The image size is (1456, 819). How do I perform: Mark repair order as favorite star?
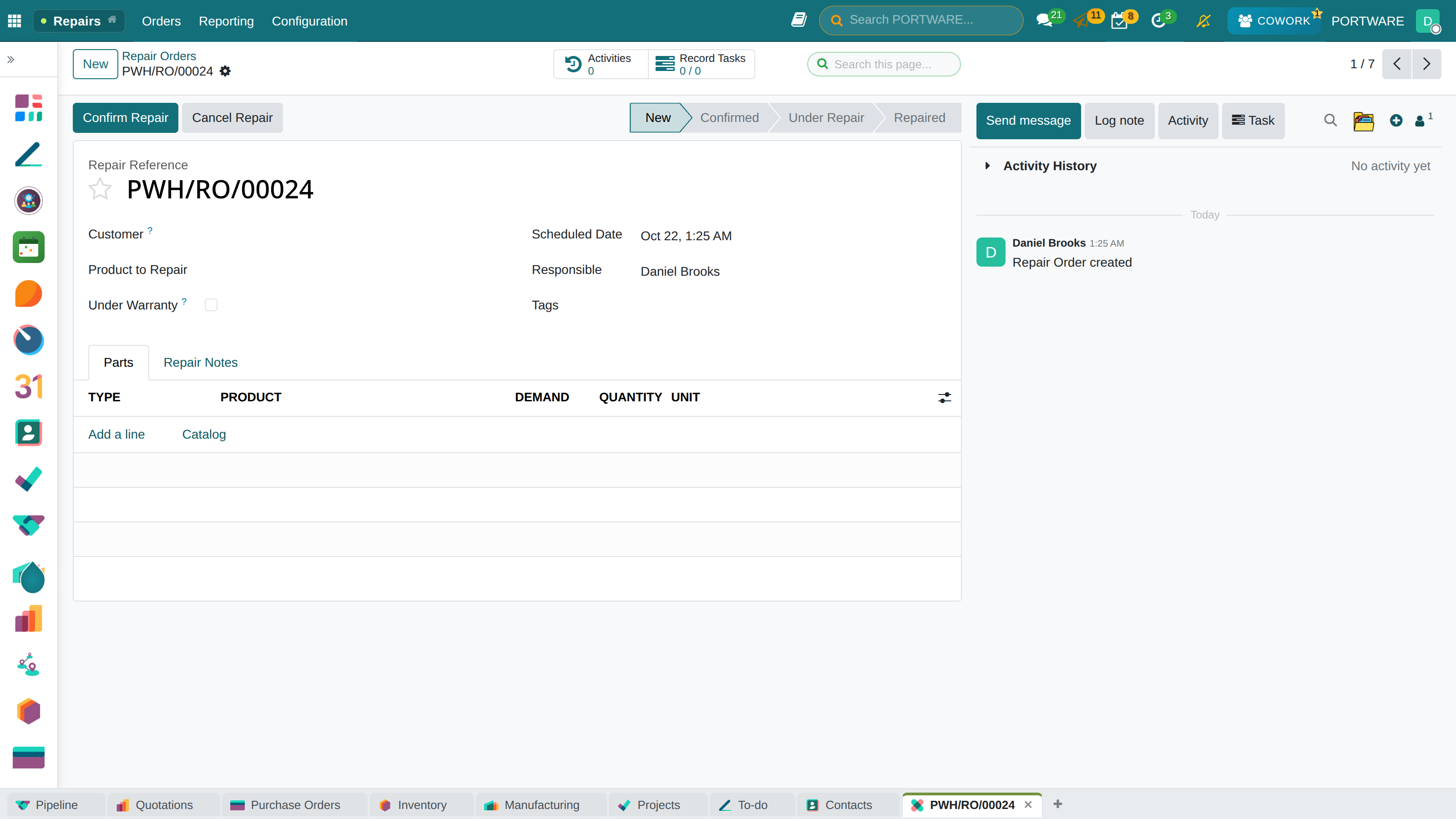click(100, 189)
